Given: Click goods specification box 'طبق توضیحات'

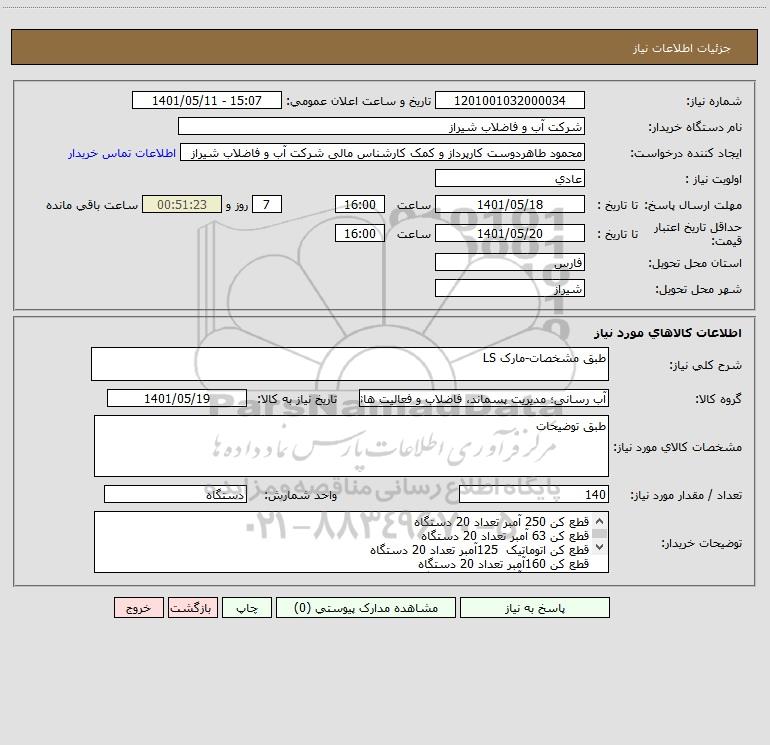Looking at the screenshot, I should [351, 446].
